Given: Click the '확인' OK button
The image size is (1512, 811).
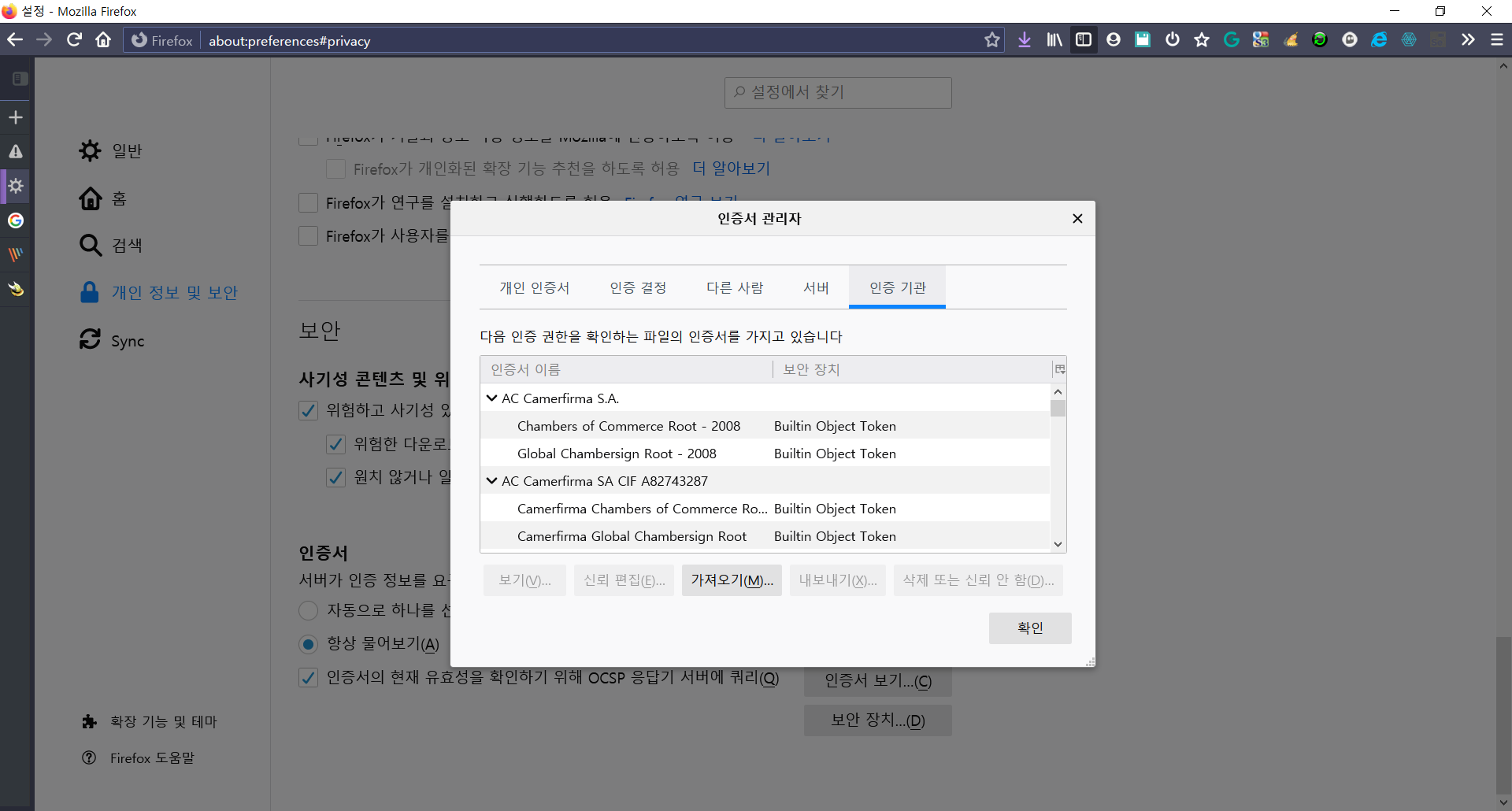Looking at the screenshot, I should coord(1030,628).
